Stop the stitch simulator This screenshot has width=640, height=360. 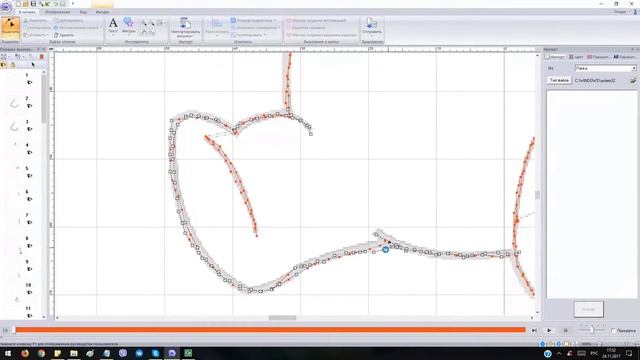pyautogui.click(x=565, y=330)
